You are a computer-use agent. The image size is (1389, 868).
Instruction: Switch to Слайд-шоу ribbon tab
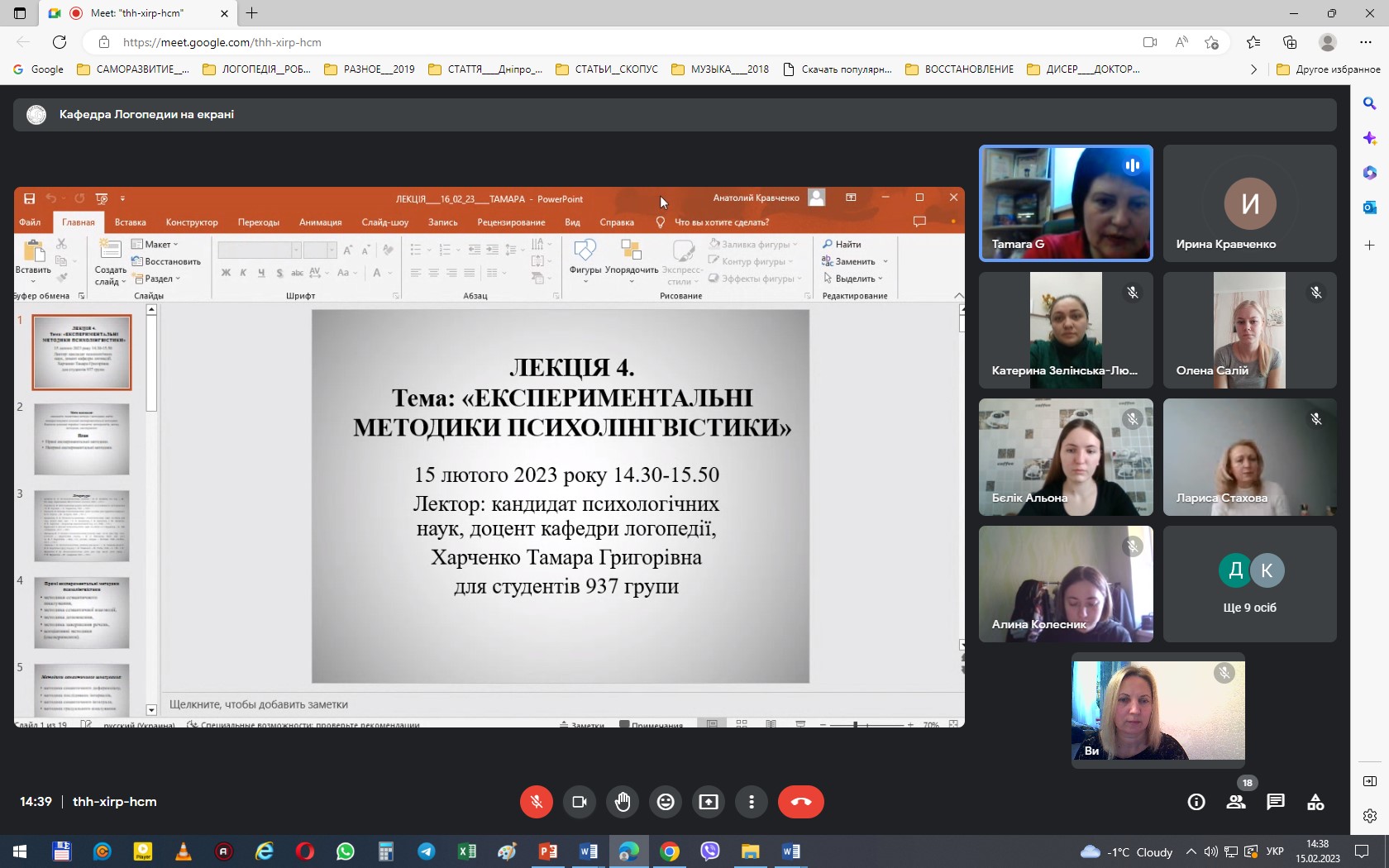click(x=384, y=222)
